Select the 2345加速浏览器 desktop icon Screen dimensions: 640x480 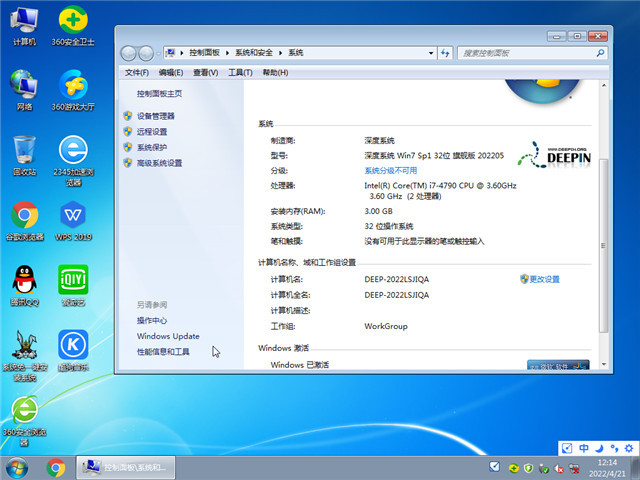tap(73, 160)
